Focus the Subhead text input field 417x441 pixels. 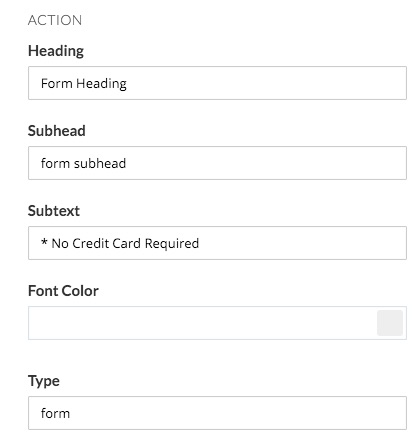(217, 163)
